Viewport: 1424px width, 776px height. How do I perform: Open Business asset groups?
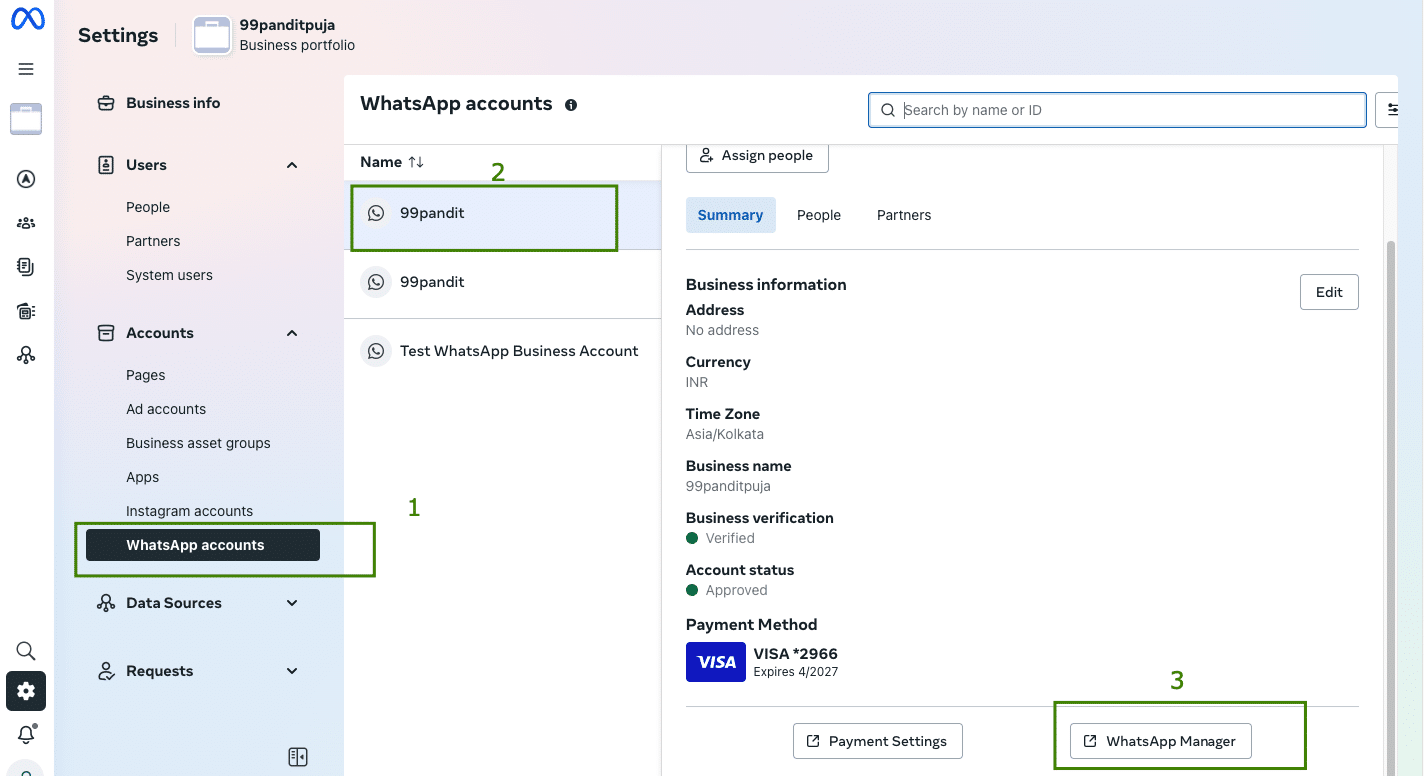(198, 443)
